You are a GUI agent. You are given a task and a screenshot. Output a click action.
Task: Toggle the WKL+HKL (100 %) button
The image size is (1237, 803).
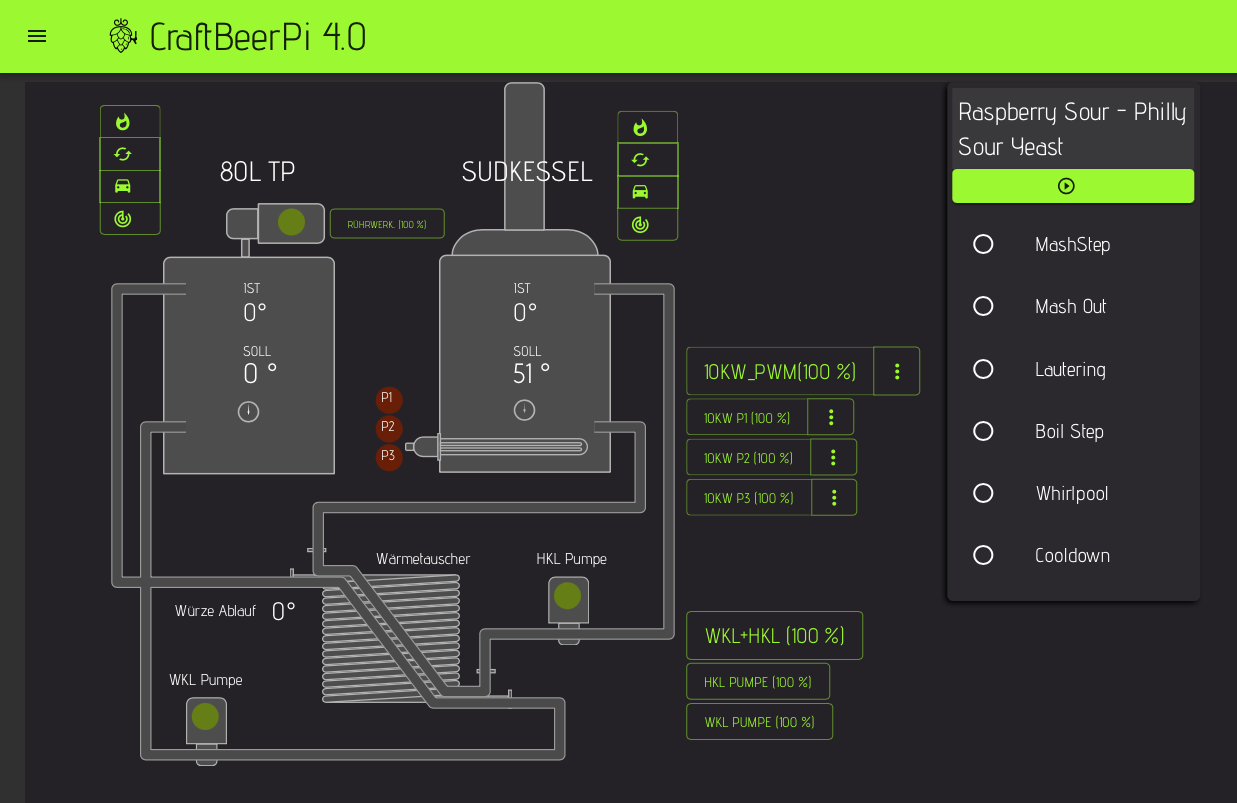point(774,636)
